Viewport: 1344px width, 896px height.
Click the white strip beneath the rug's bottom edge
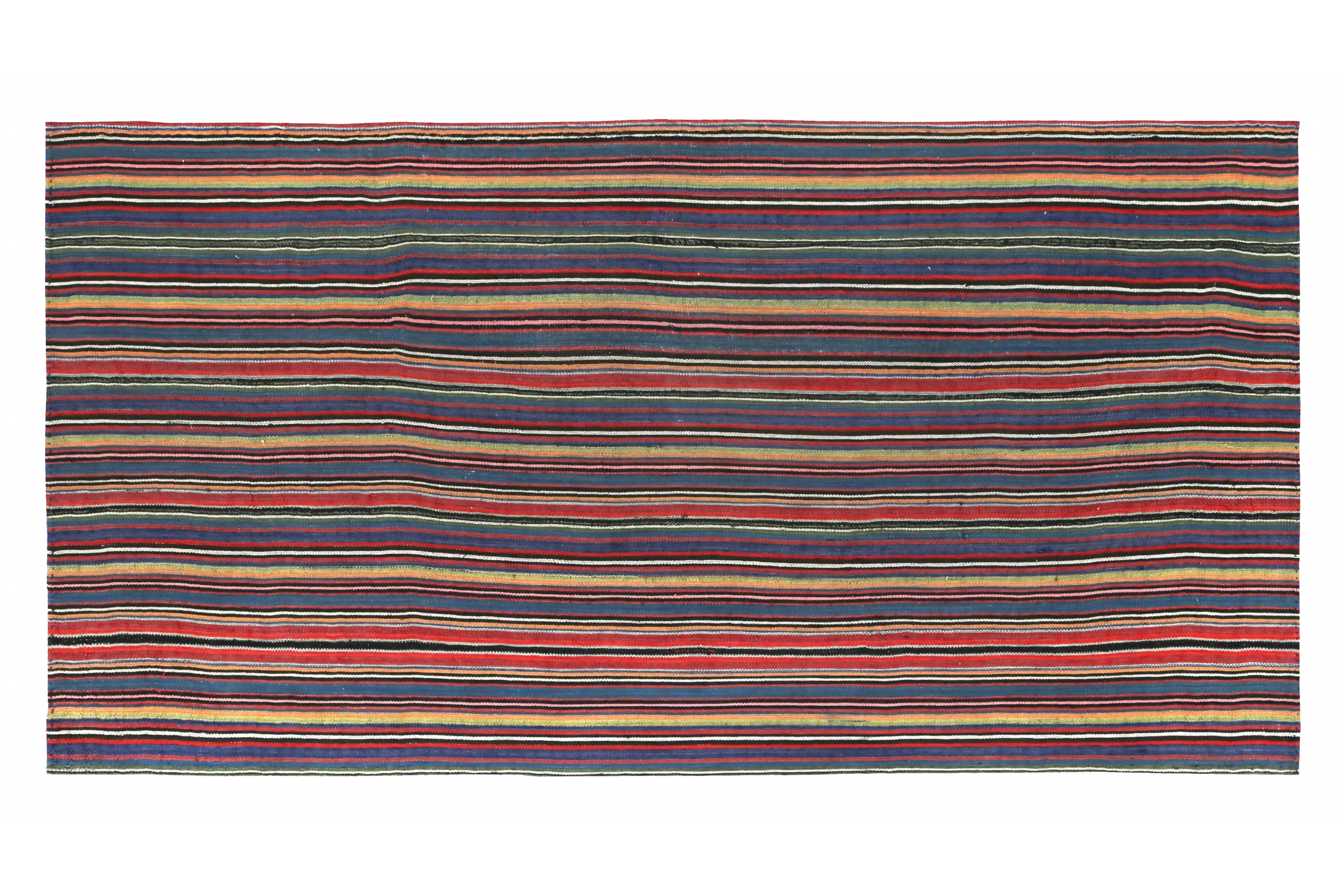[672, 800]
